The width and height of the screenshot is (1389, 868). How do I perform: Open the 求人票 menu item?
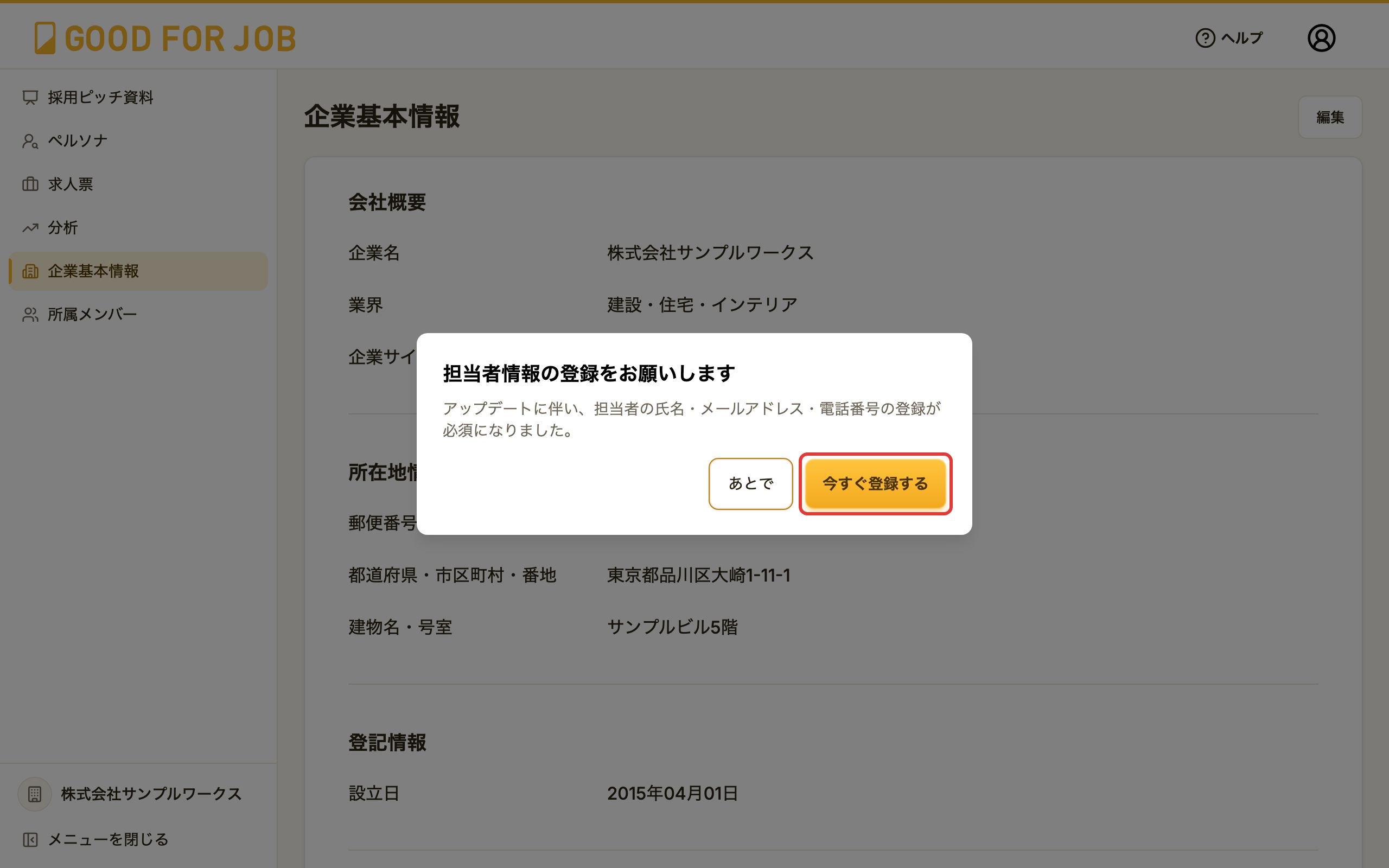pyautogui.click(x=138, y=184)
